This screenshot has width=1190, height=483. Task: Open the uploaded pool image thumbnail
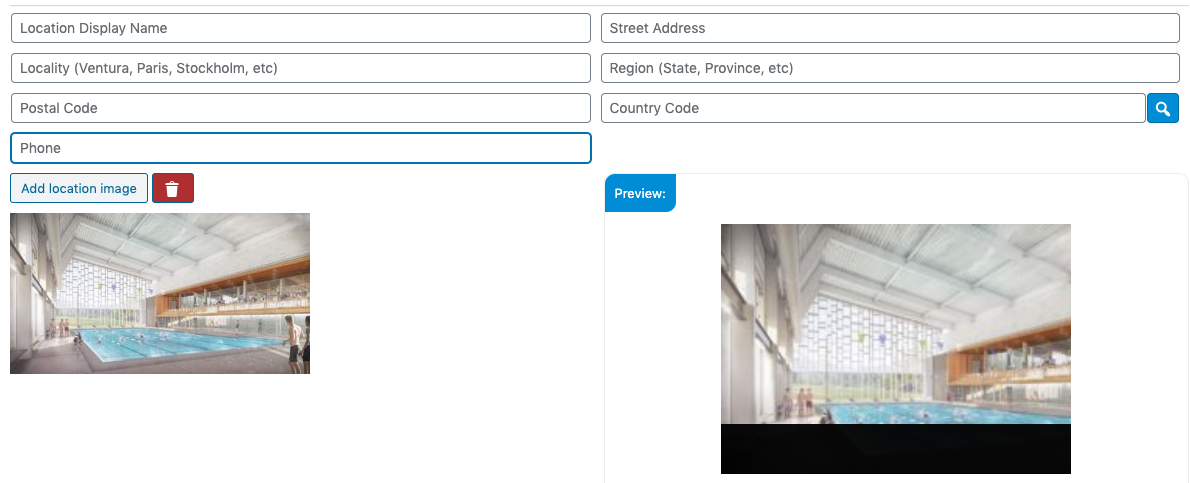160,293
